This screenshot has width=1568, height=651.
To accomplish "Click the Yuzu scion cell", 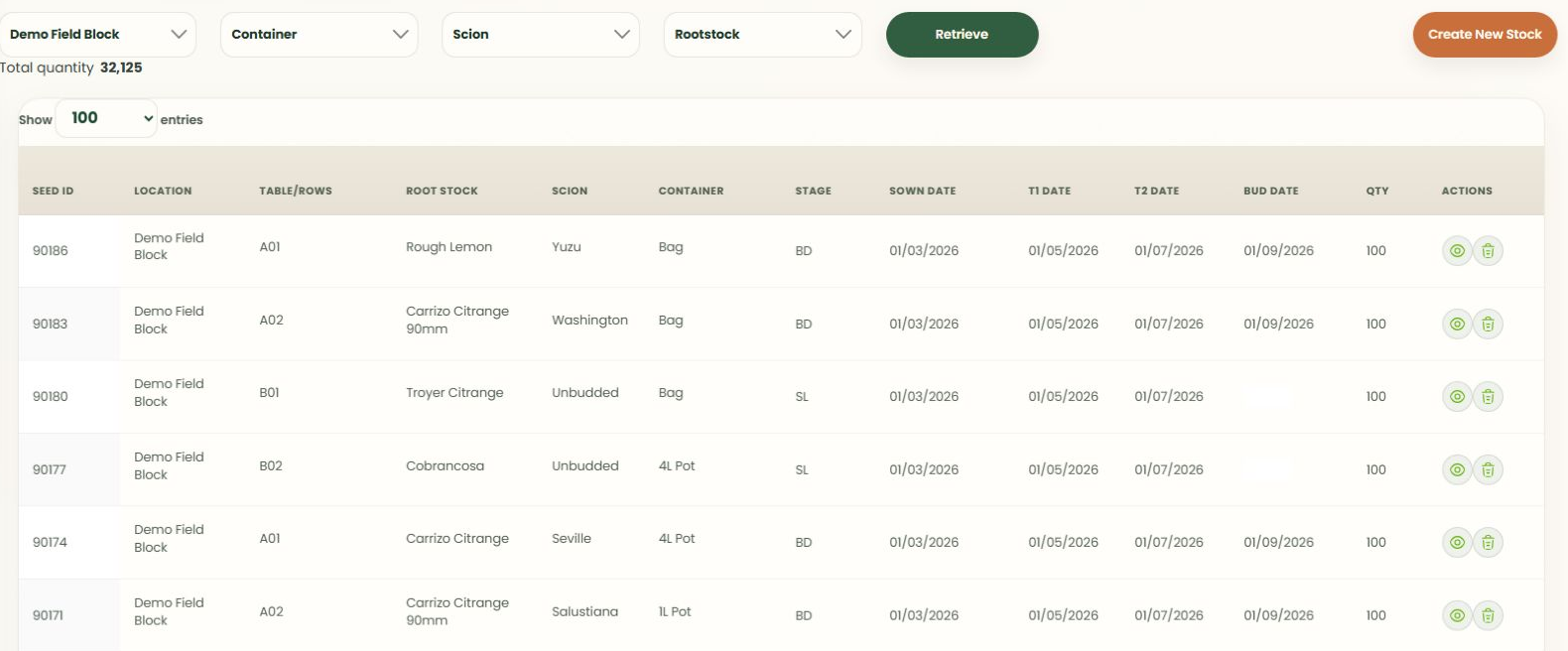I will [x=566, y=247].
